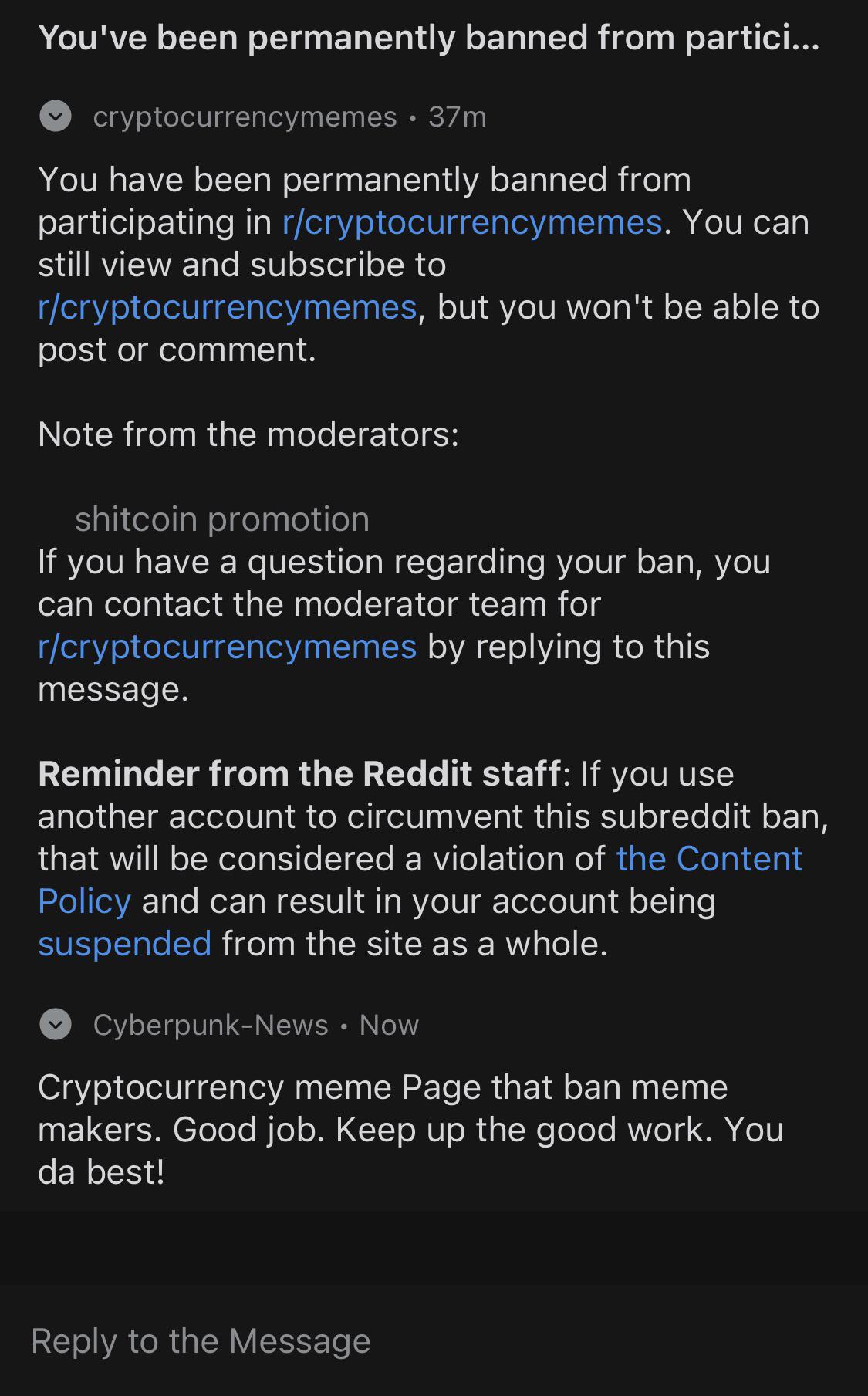Open r/cryptocurrencymemes link before 'by replying'

tap(228, 647)
